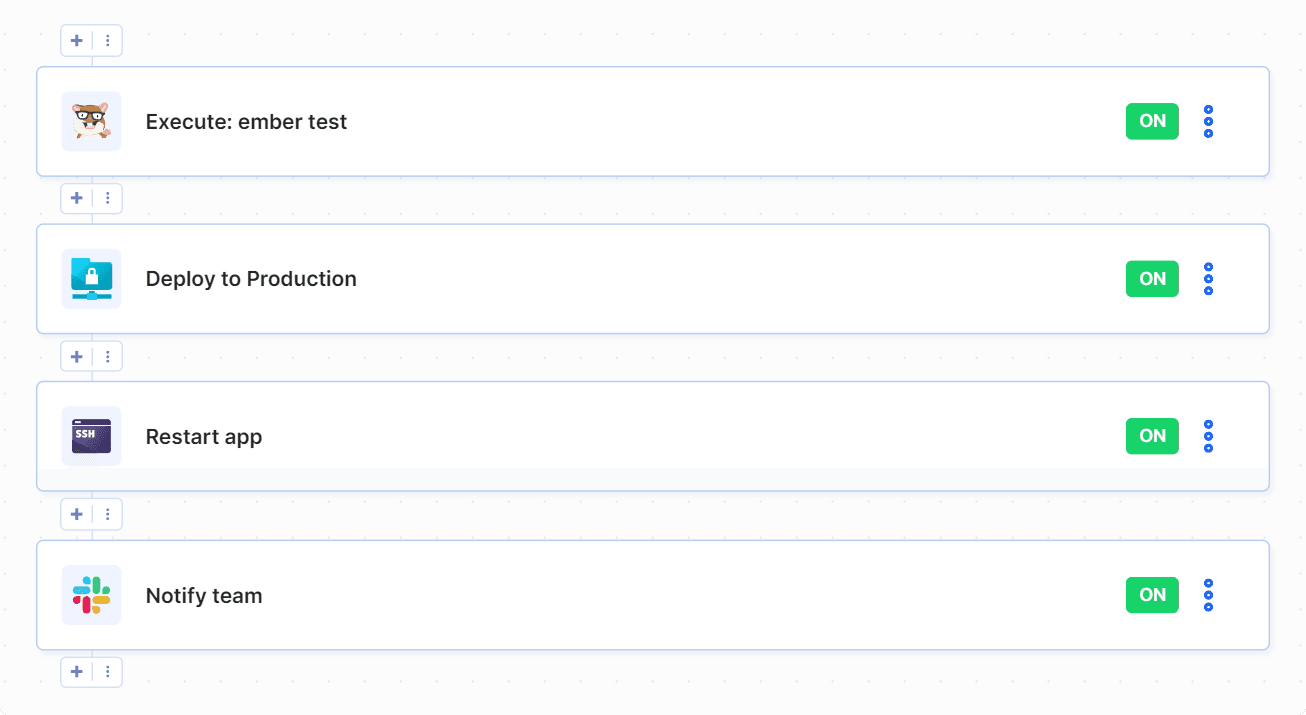The image size is (1306, 715).
Task: Select the Deploy to Production card
Action: (650, 279)
